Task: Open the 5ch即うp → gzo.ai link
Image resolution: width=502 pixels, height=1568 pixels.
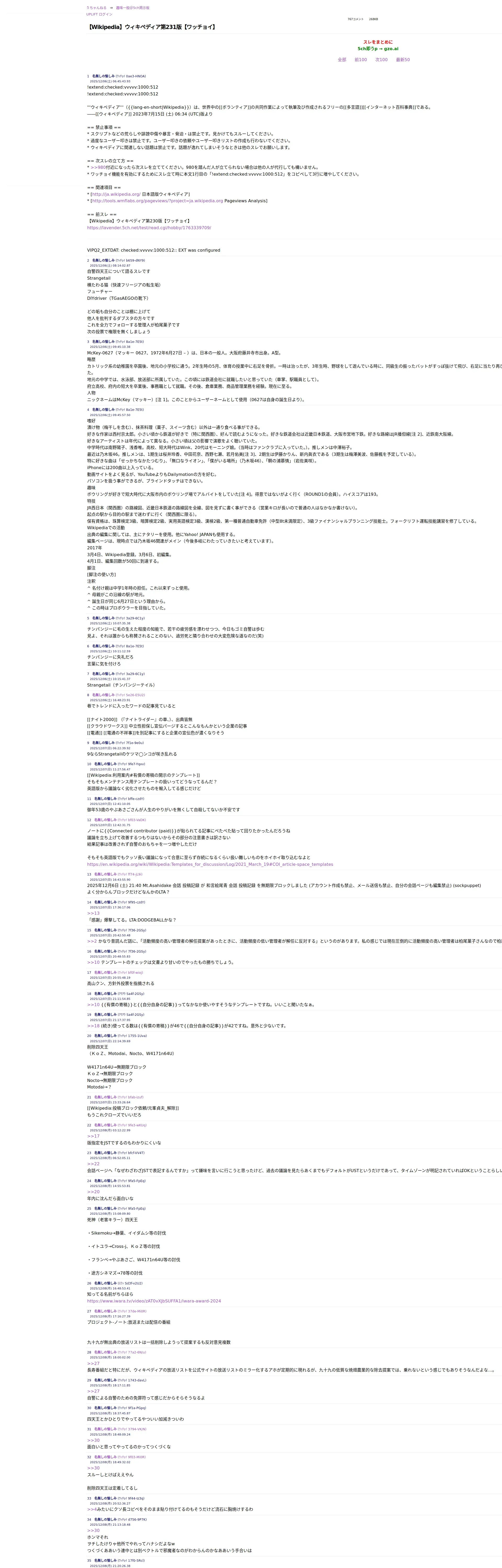Action: pyautogui.click(x=378, y=49)
